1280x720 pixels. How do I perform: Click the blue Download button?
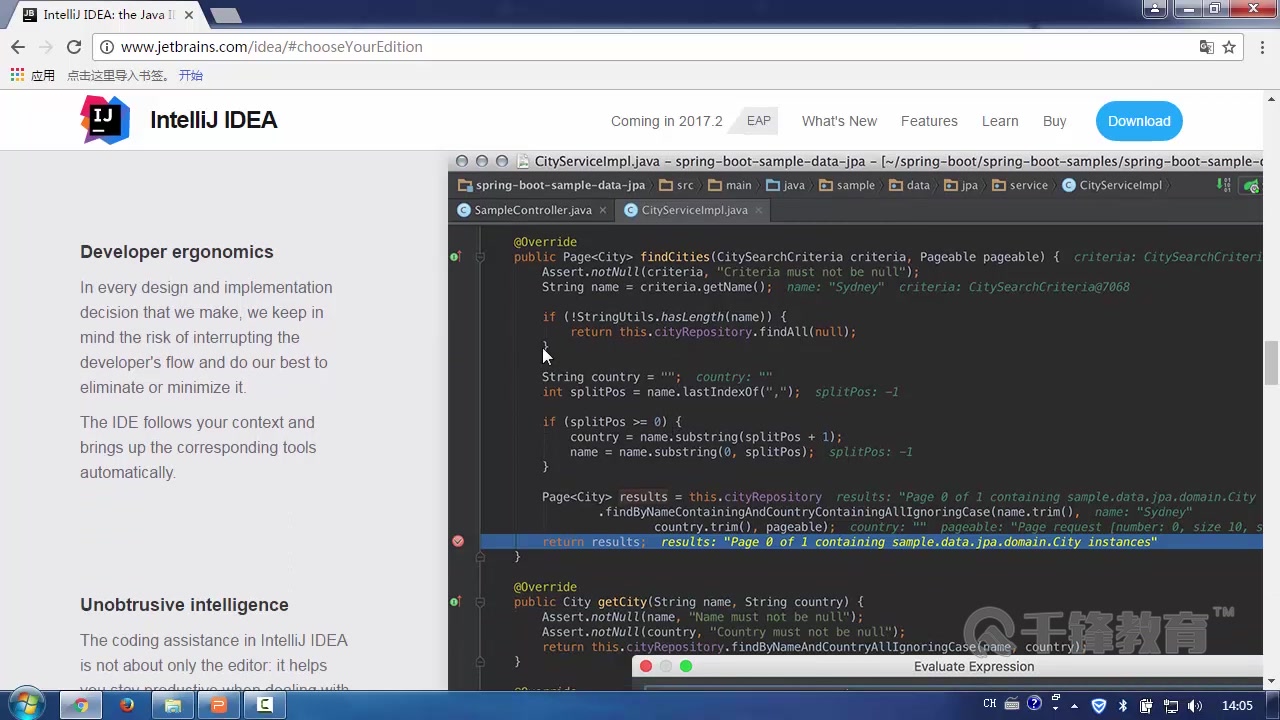click(x=1139, y=121)
